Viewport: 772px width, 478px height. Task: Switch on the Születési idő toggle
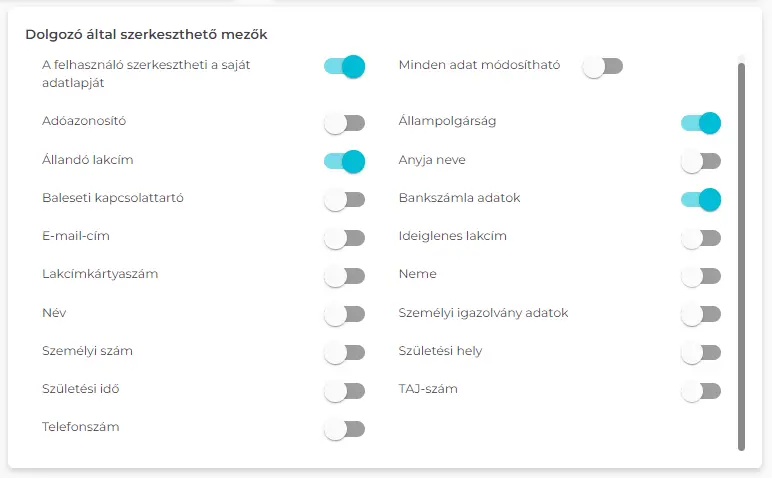point(344,391)
